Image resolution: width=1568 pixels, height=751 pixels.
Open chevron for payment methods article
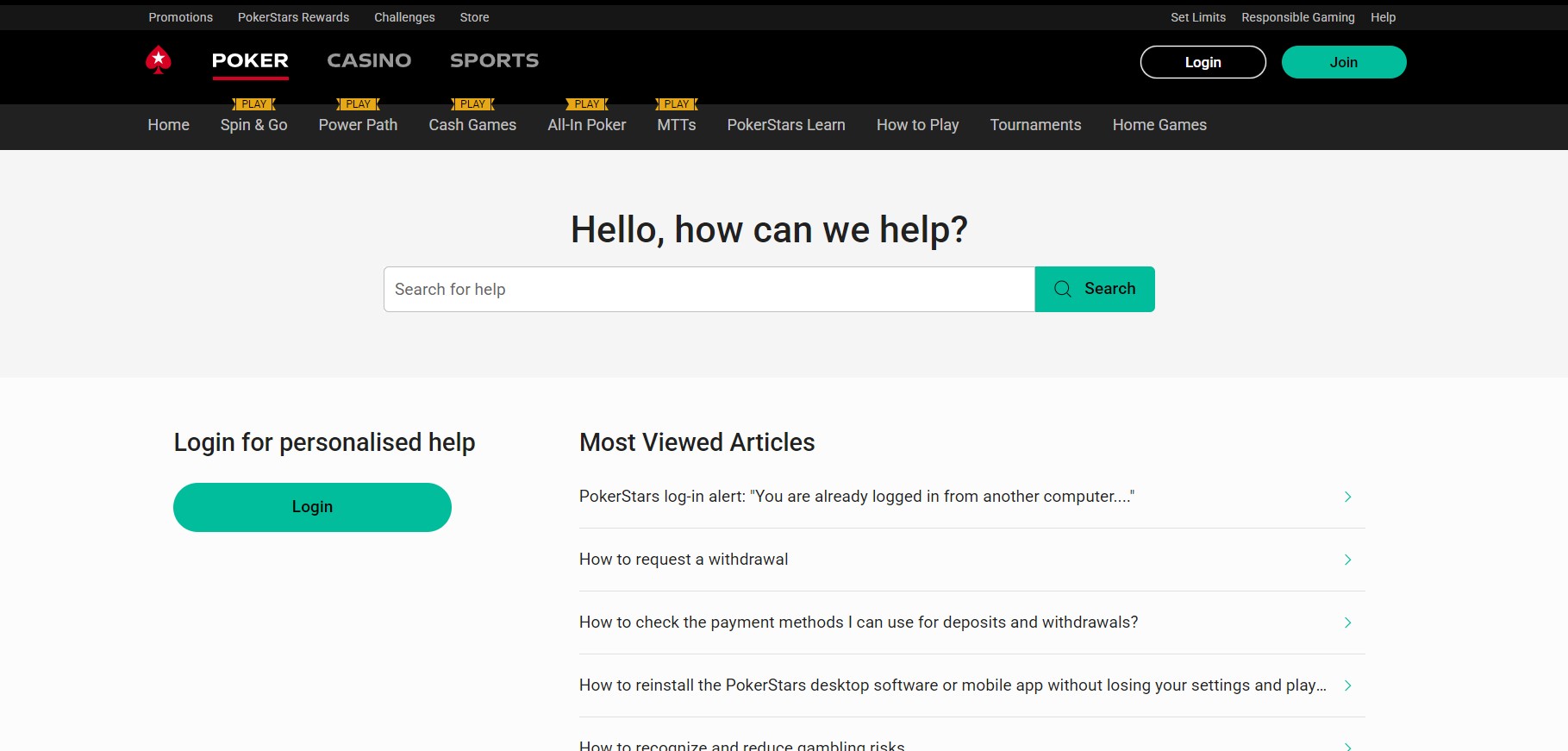(1347, 623)
